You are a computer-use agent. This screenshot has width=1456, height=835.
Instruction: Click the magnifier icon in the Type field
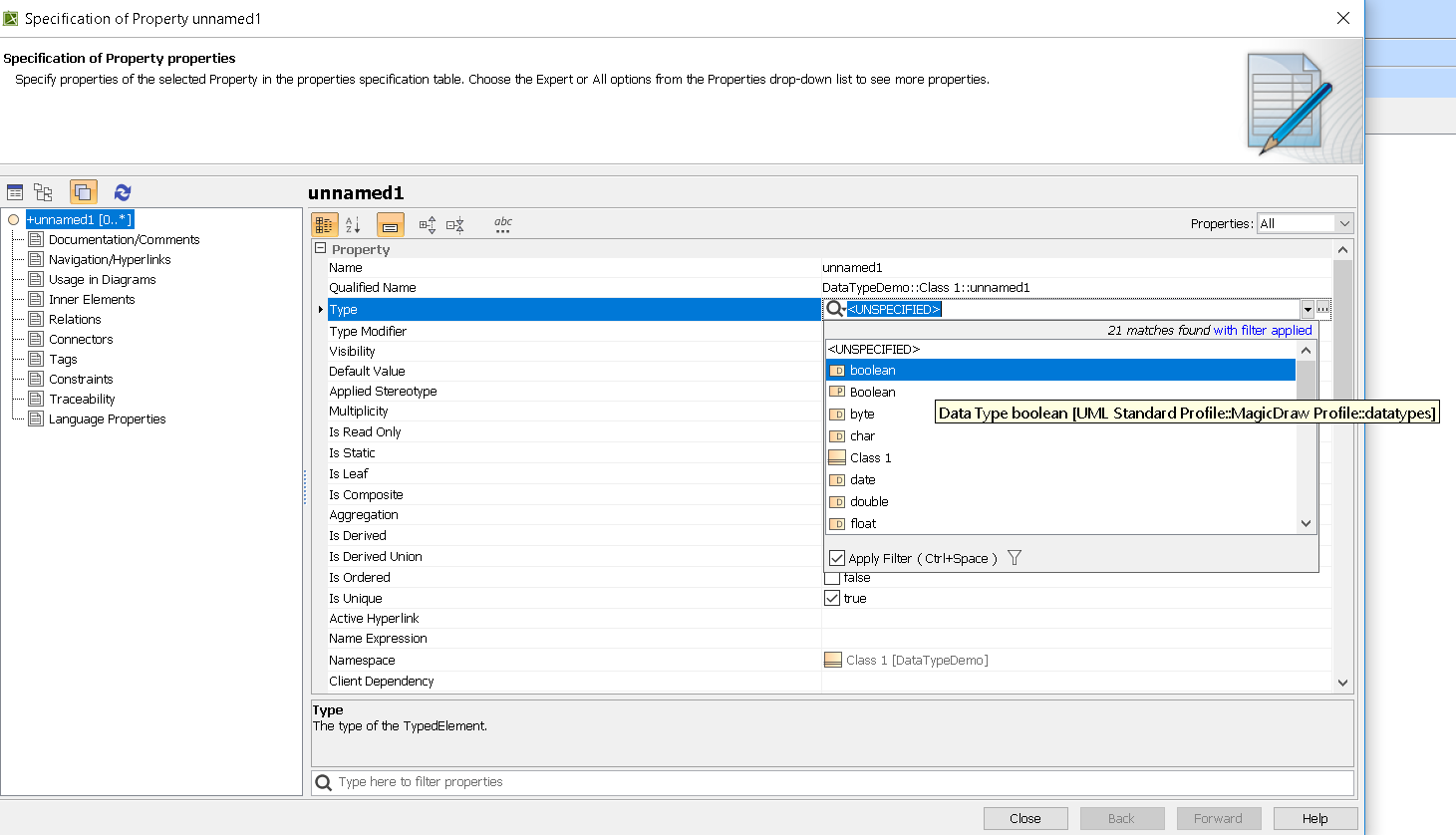click(835, 309)
